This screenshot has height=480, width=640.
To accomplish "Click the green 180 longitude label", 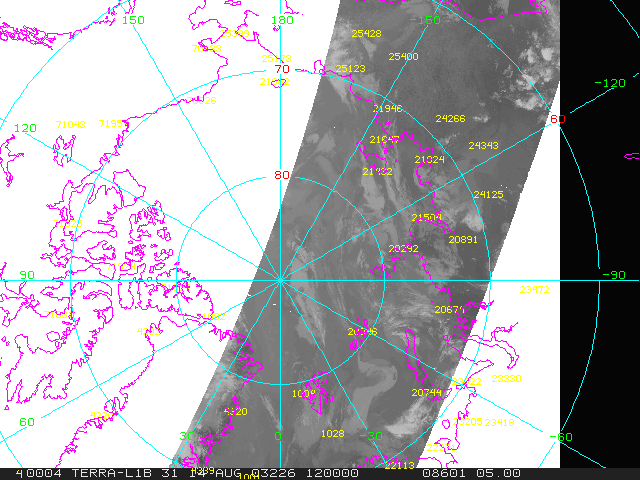I will coord(282,20).
